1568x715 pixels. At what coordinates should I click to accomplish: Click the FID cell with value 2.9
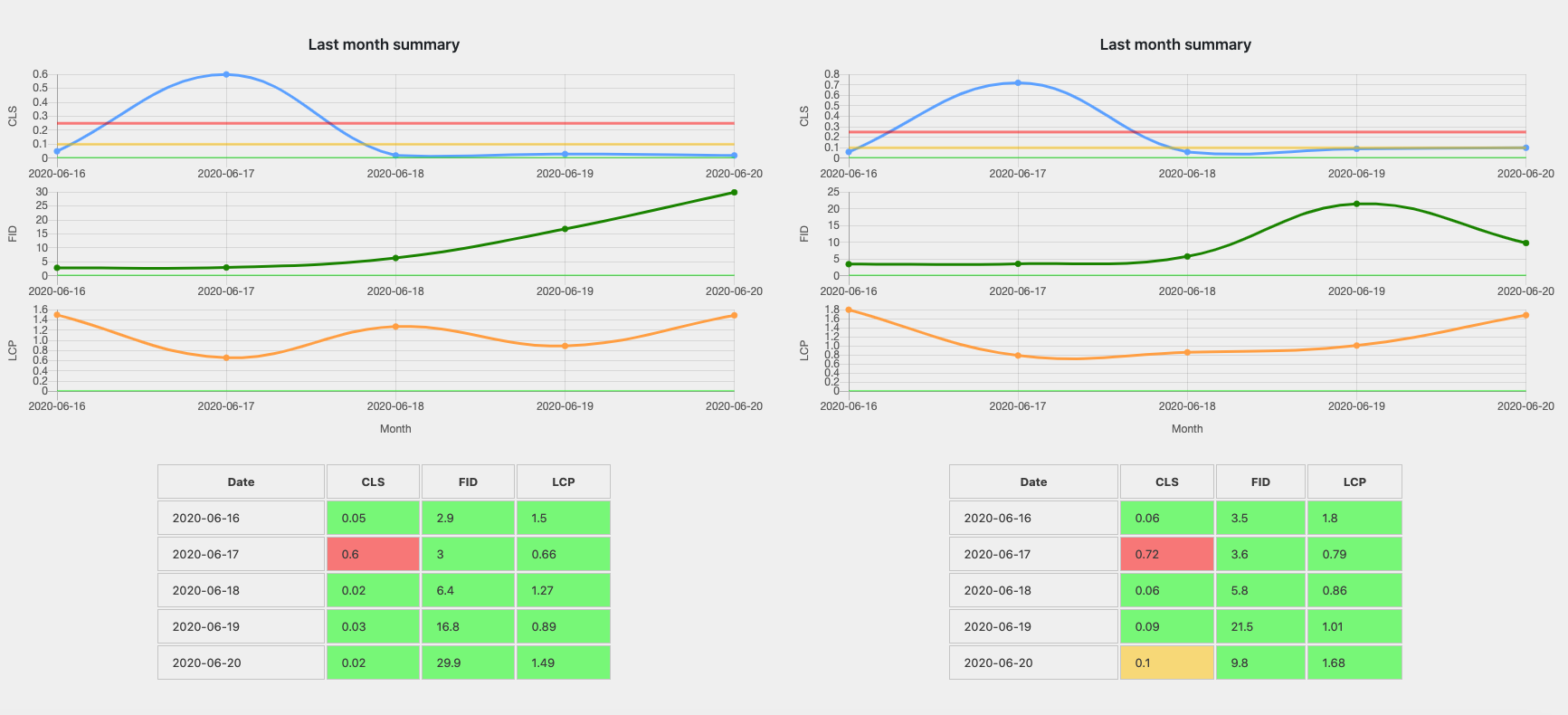point(468,518)
